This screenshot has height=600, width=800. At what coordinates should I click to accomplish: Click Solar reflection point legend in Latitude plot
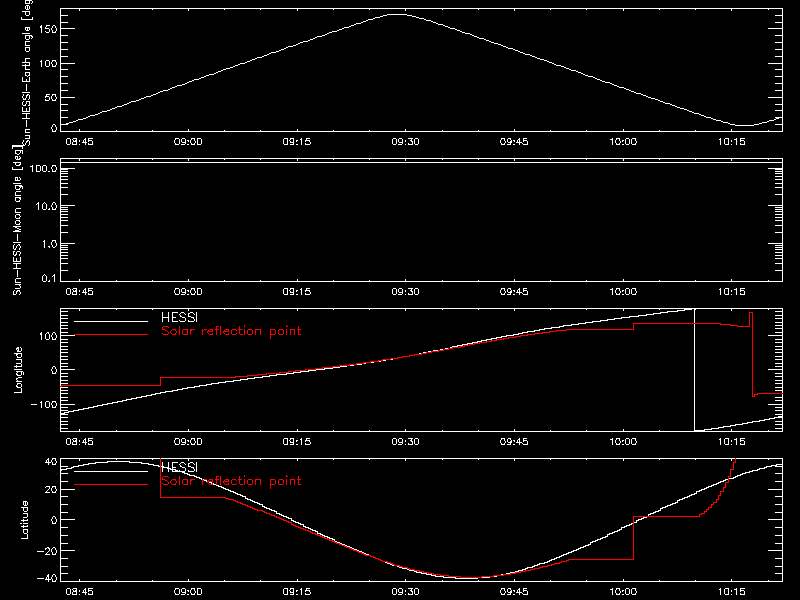(x=231, y=481)
